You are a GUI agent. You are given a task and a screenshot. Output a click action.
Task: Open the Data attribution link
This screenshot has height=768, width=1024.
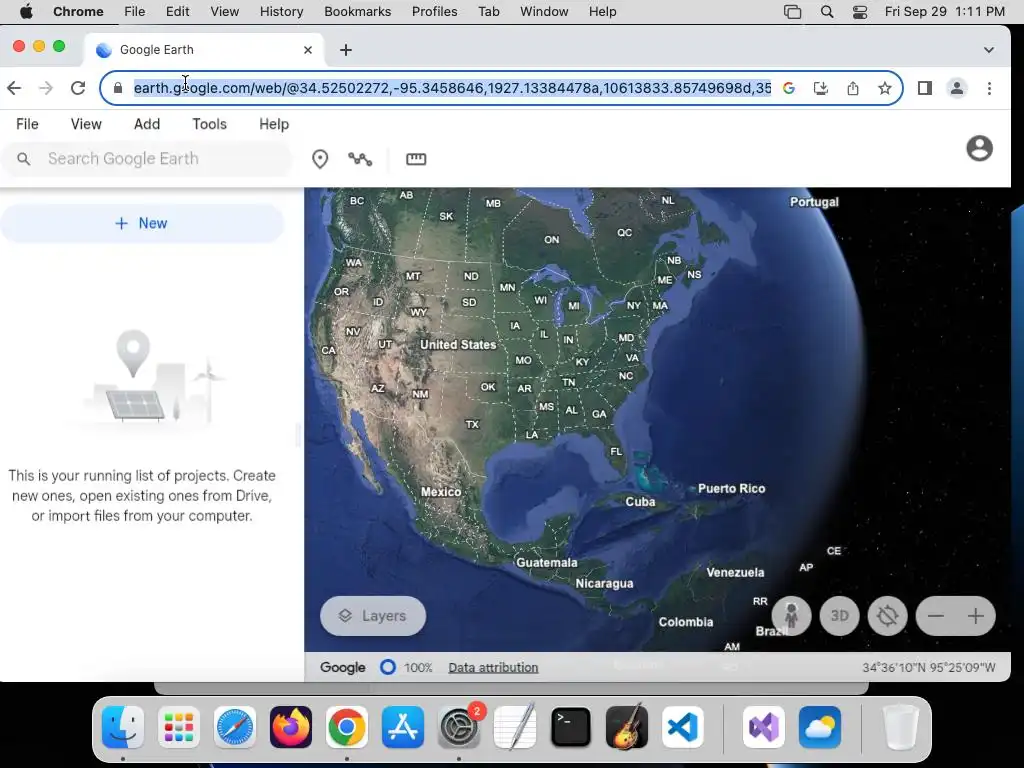[493, 667]
